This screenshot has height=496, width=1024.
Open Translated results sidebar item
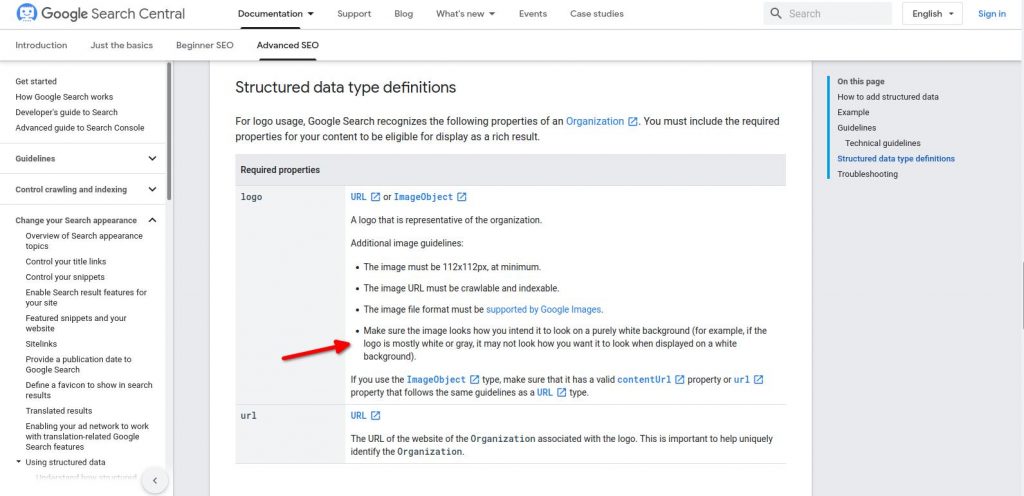(x=59, y=411)
